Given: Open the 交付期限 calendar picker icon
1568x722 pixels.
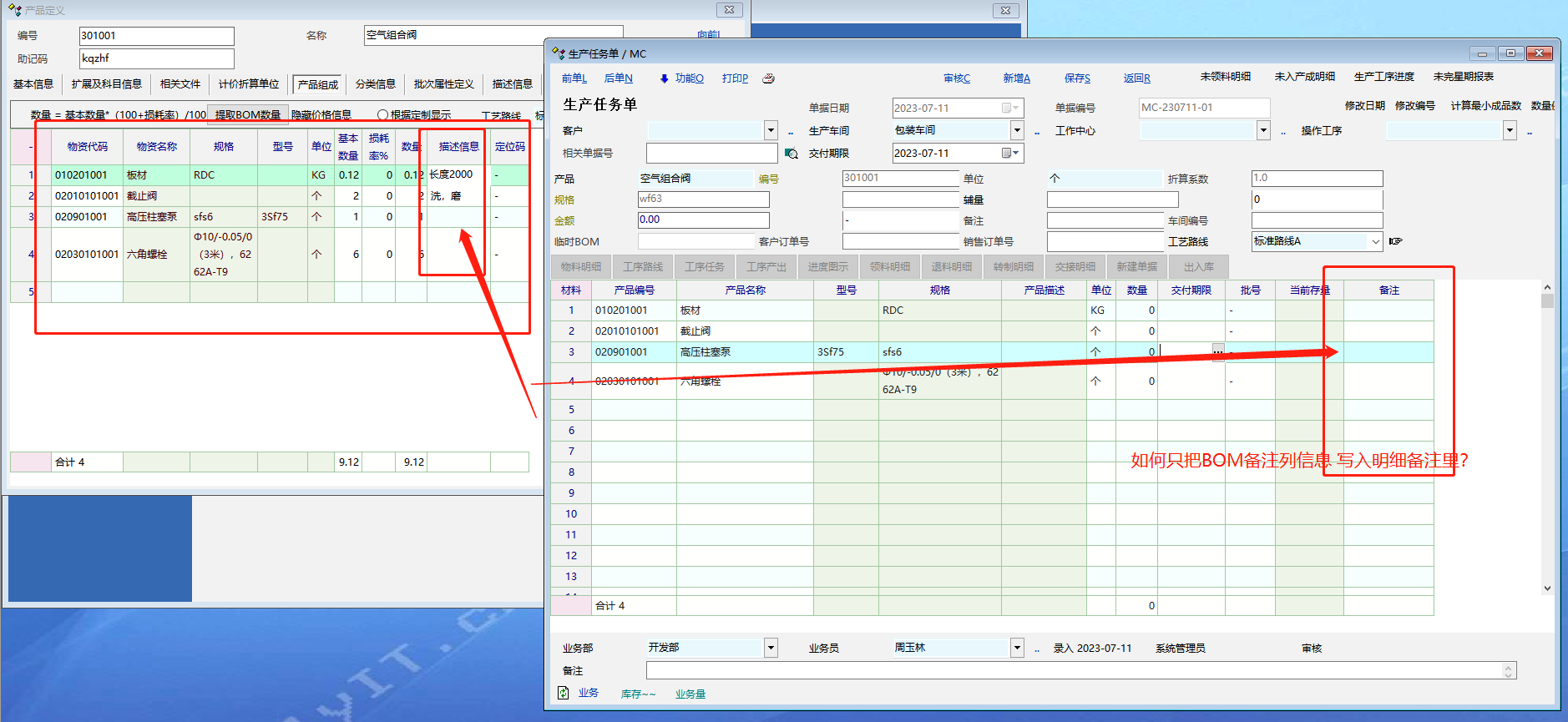Looking at the screenshot, I should click(x=1009, y=154).
